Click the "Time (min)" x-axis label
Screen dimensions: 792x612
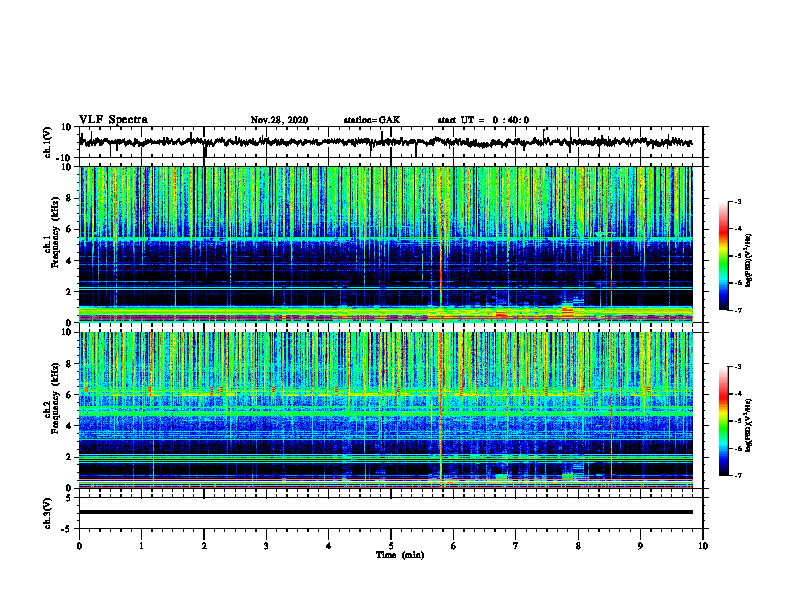[x=400, y=555]
